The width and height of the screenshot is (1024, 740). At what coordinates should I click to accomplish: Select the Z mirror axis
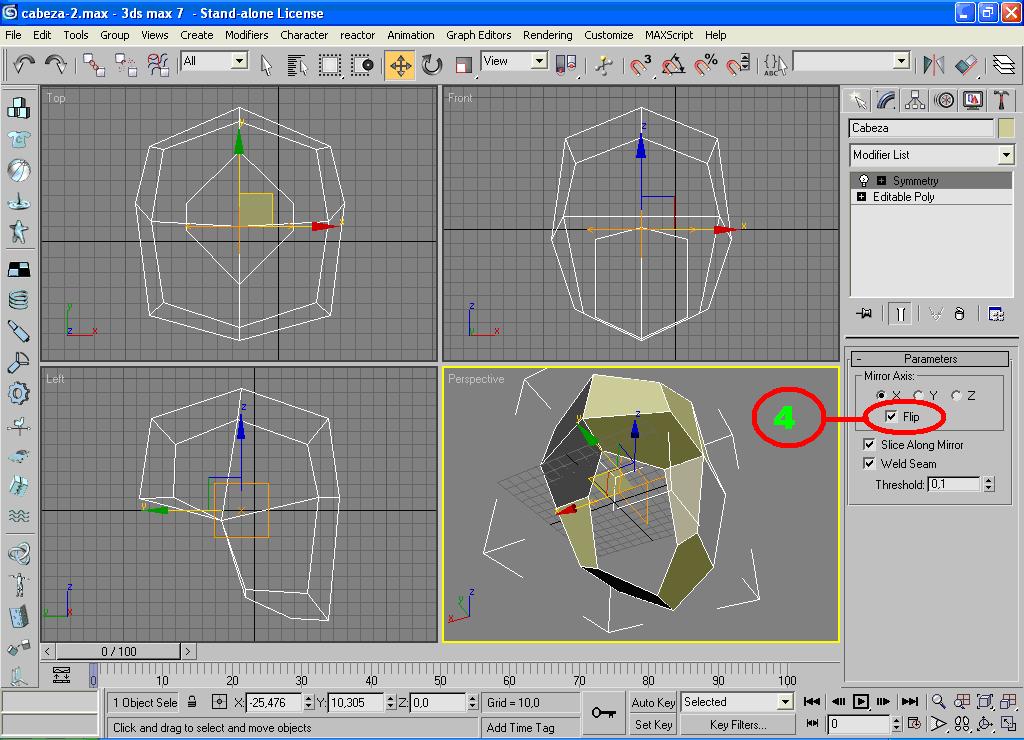click(956, 395)
